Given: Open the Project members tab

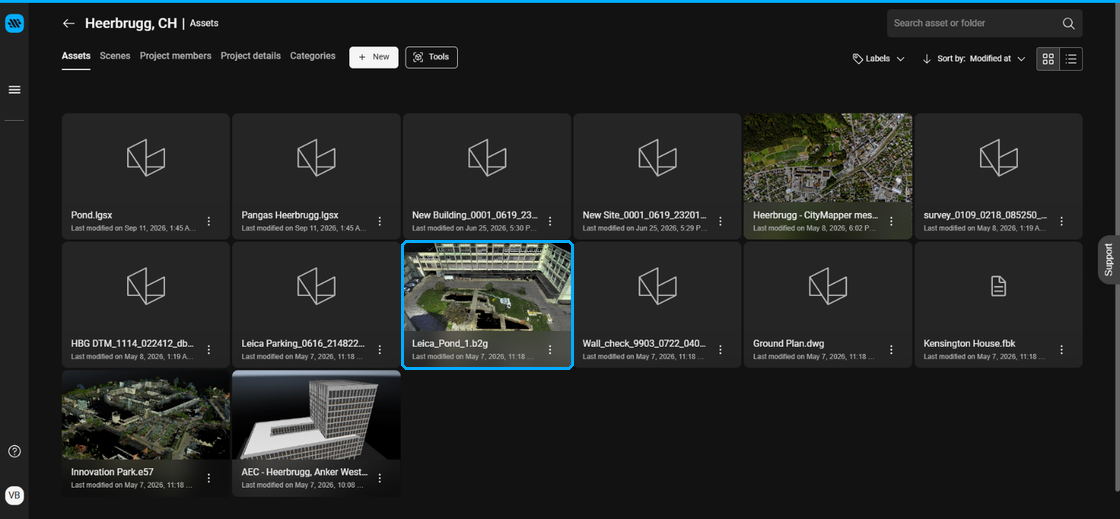Looking at the screenshot, I should tap(176, 56).
